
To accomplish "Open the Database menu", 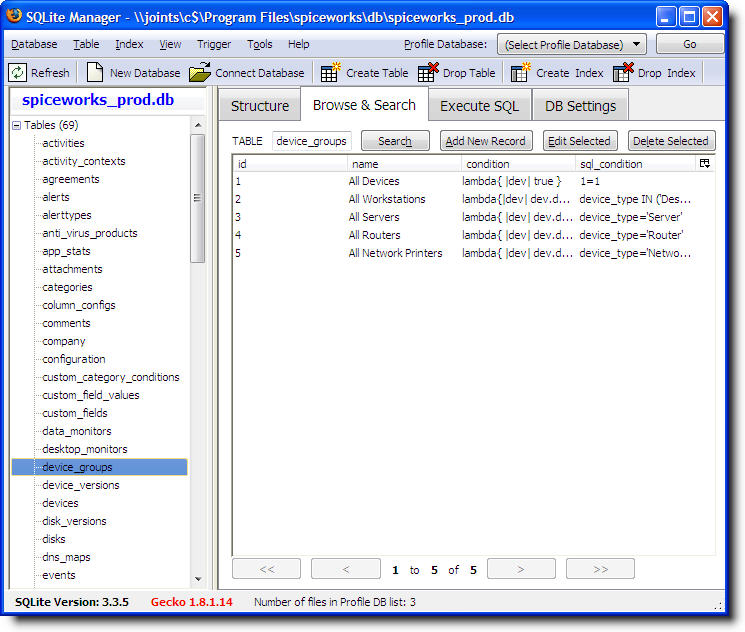I will pos(34,44).
